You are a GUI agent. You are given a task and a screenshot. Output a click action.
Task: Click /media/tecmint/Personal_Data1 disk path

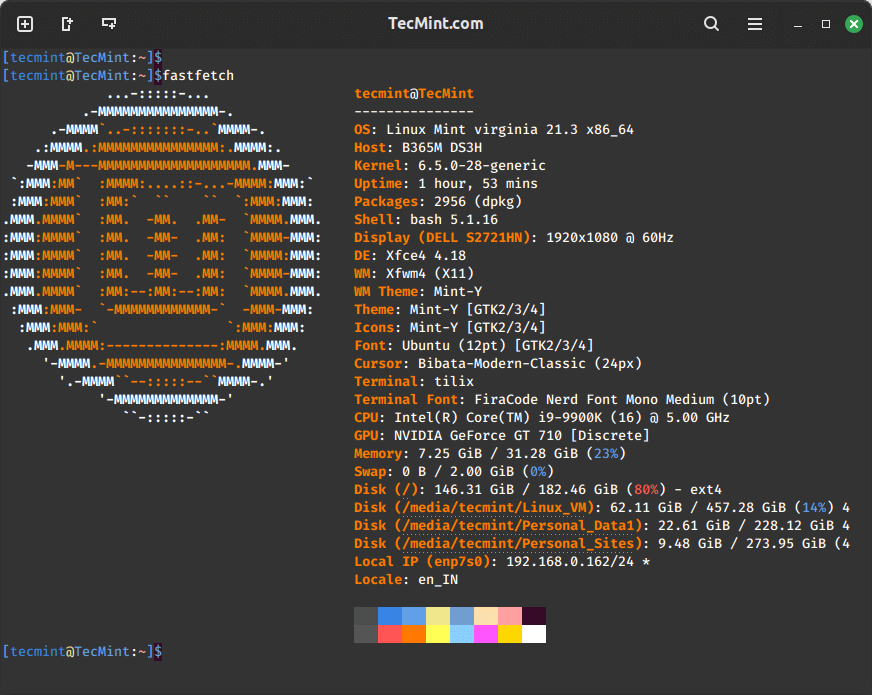pos(518,526)
